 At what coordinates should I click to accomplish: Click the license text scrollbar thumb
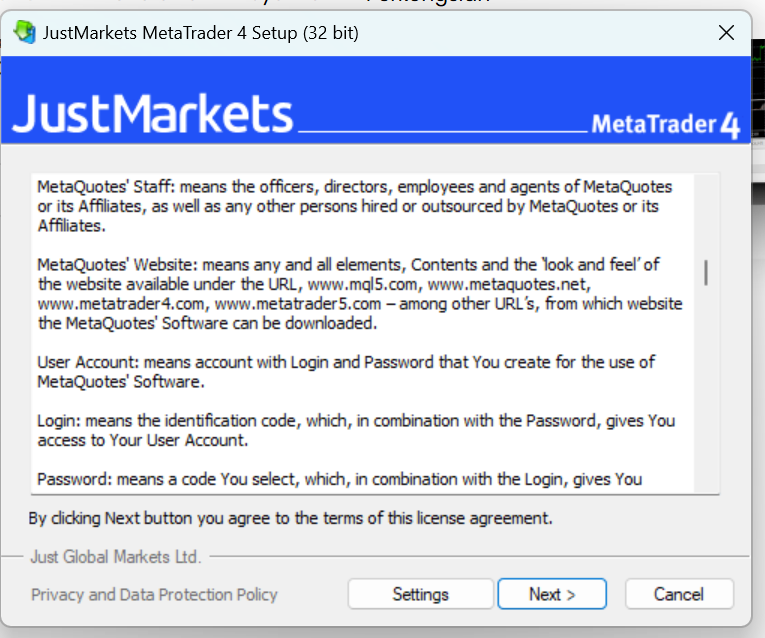pyautogui.click(x=705, y=273)
